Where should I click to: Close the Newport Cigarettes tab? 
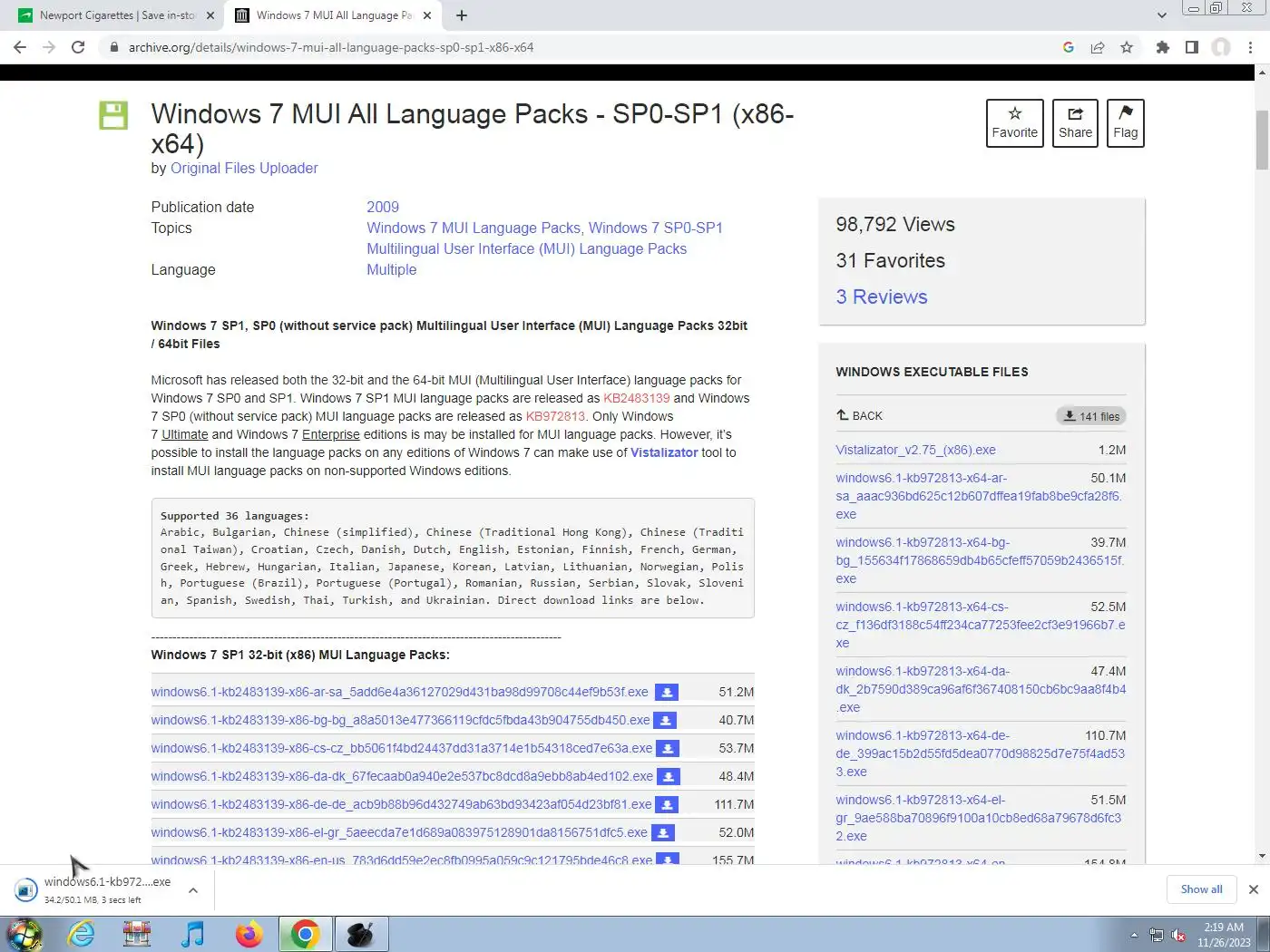(x=210, y=15)
